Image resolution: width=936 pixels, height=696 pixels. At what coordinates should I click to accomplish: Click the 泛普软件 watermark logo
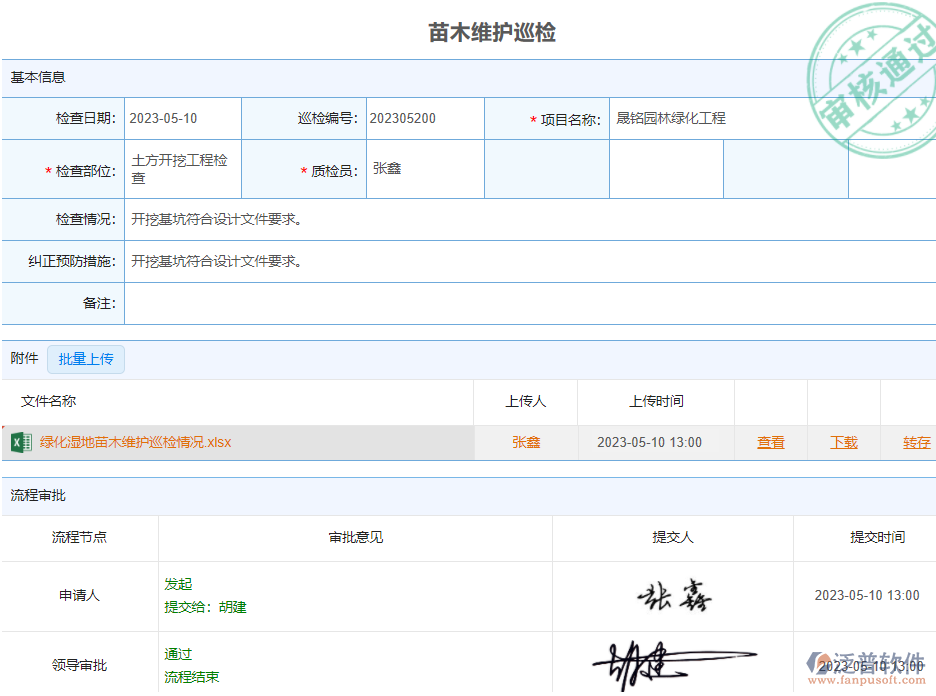point(866,666)
